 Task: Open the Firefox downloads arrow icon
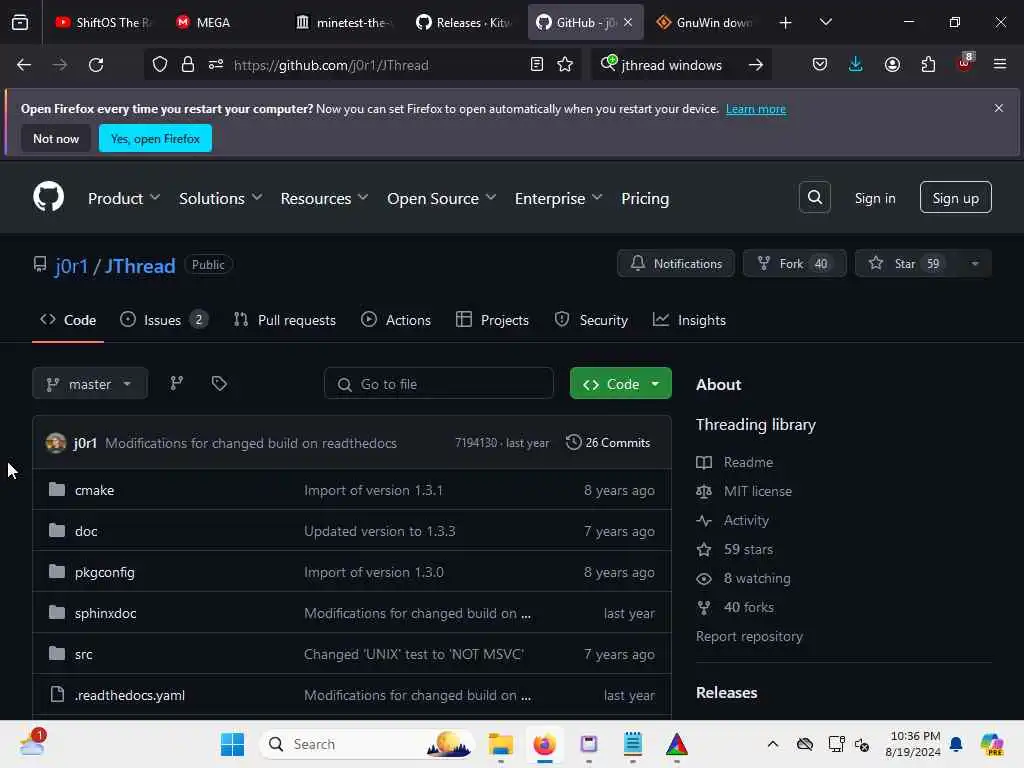pyautogui.click(x=856, y=65)
